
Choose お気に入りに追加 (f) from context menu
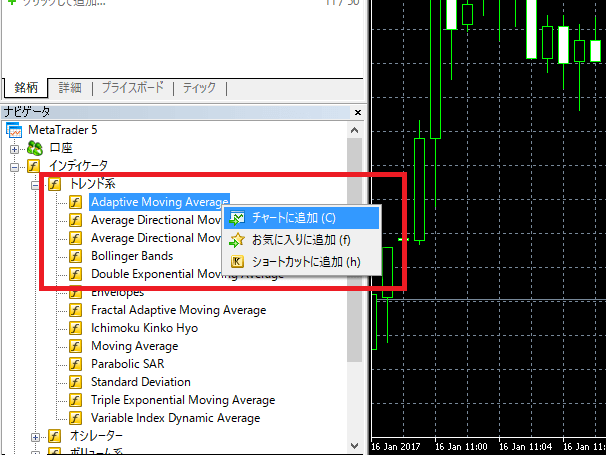pyautogui.click(x=301, y=240)
